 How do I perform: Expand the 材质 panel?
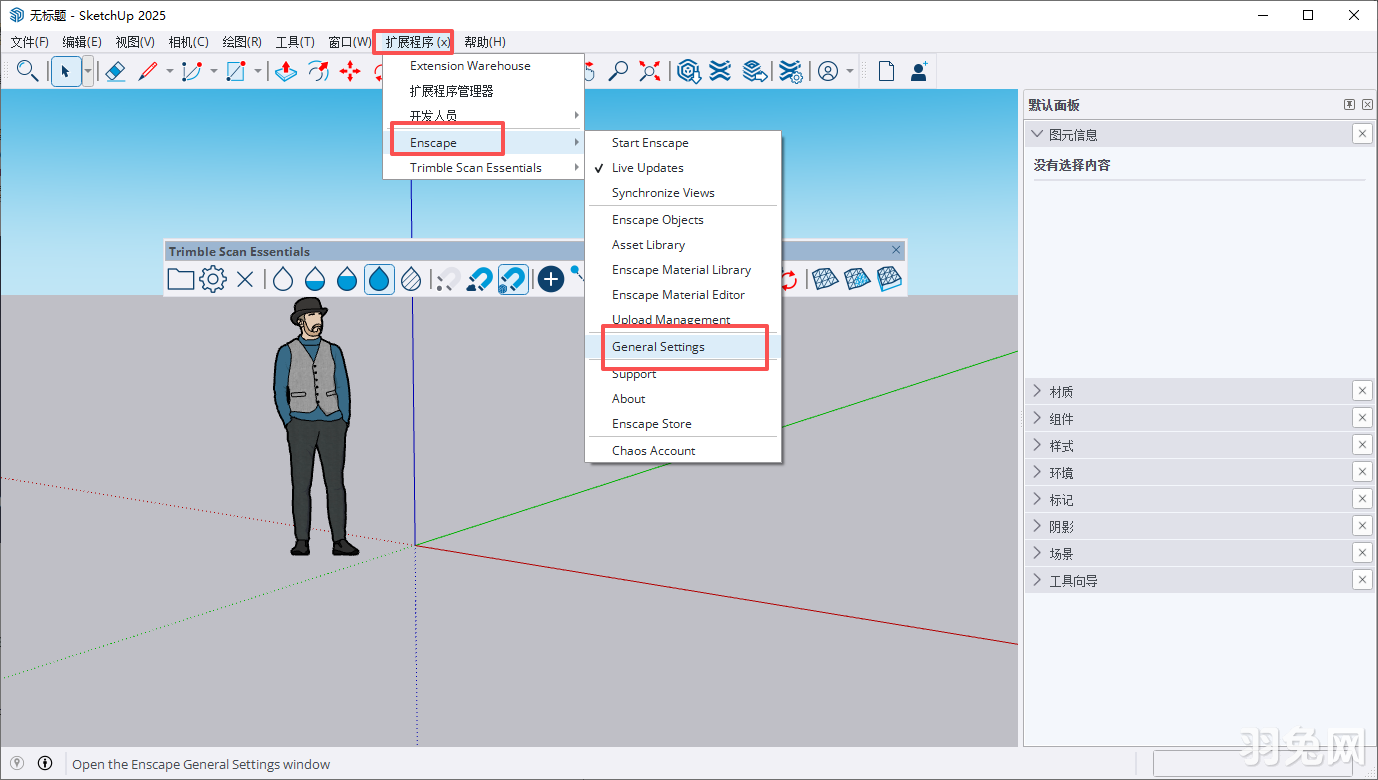(1061, 392)
